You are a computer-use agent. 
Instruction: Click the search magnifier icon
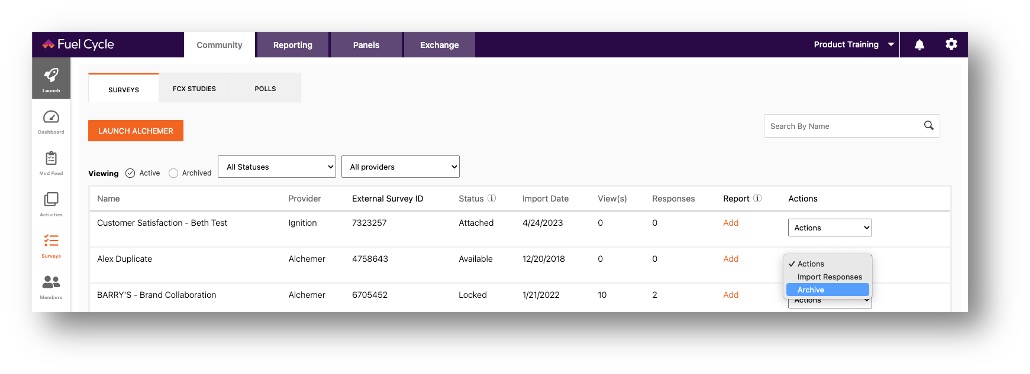[928, 126]
